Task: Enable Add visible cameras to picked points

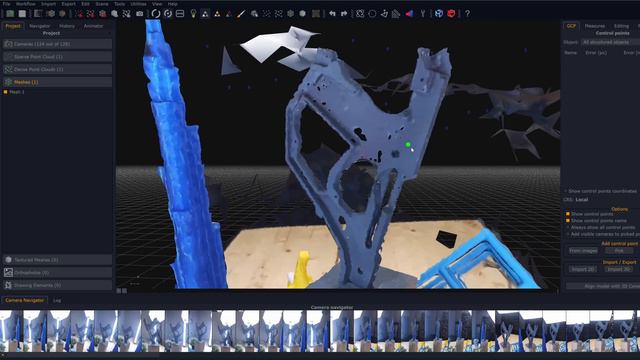Action: 567,234
